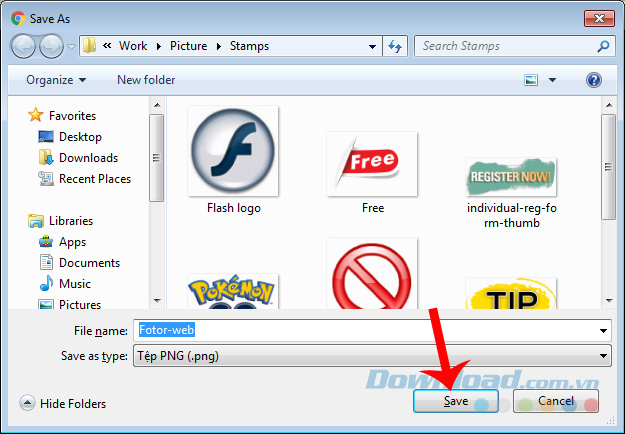The image size is (625, 434).
Task: Open the Music library
Action: (x=75, y=284)
